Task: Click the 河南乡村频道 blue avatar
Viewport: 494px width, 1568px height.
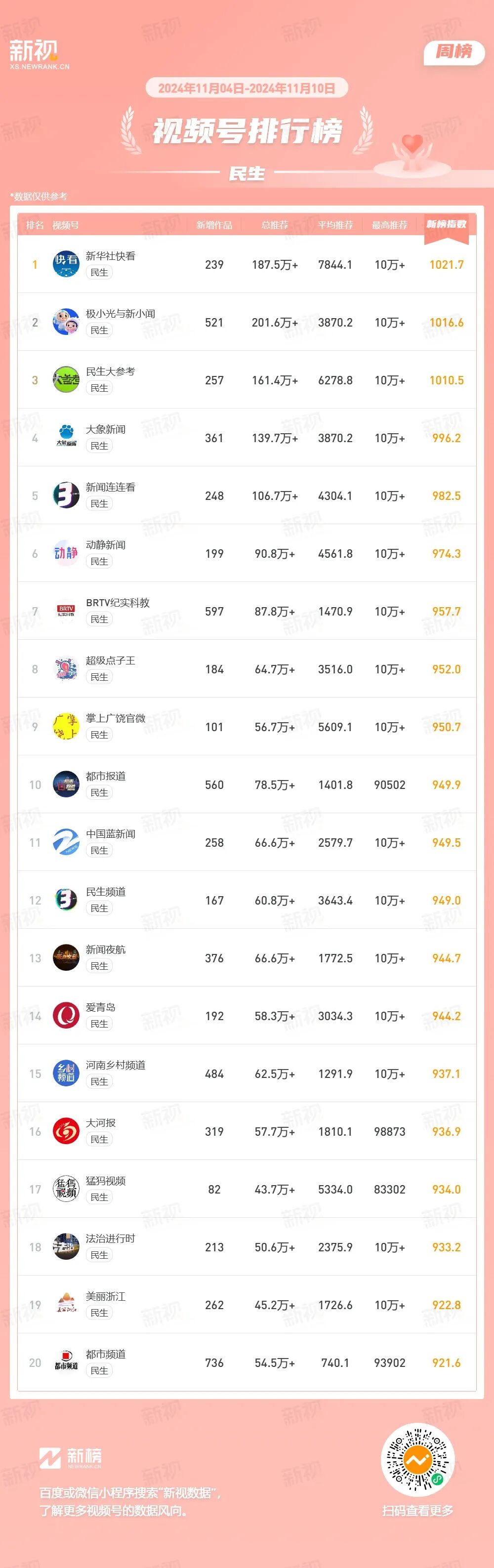Action: [66, 1074]
